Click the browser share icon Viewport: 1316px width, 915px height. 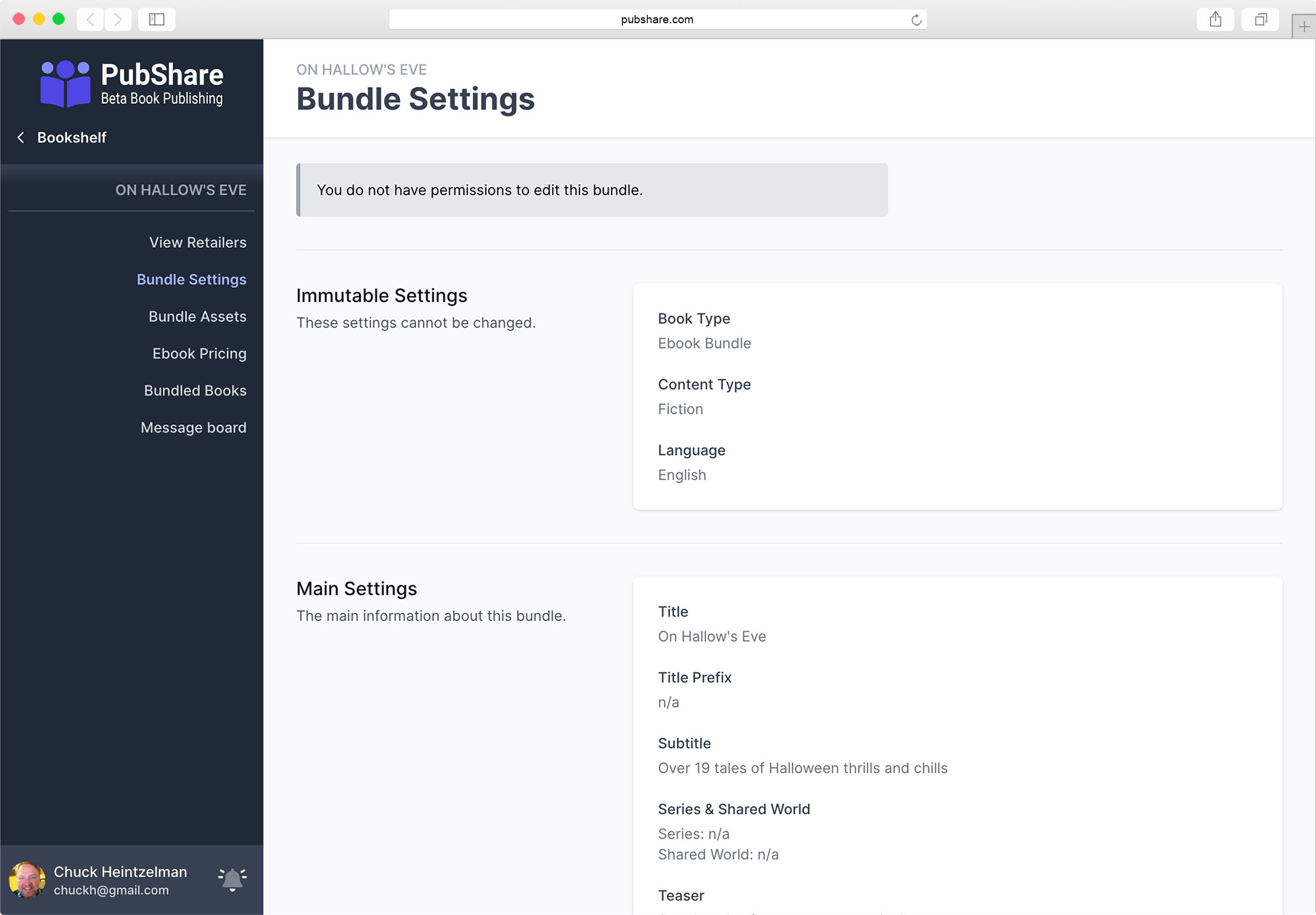1216,19
